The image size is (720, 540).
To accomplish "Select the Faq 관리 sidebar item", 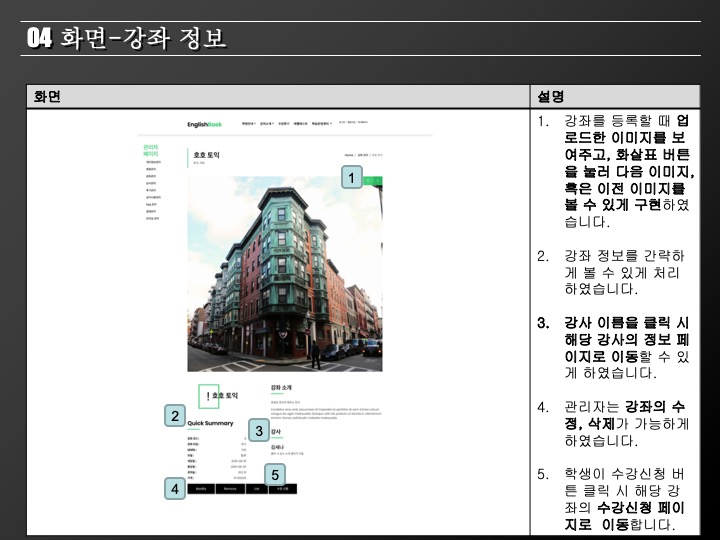I will [151, 204].
